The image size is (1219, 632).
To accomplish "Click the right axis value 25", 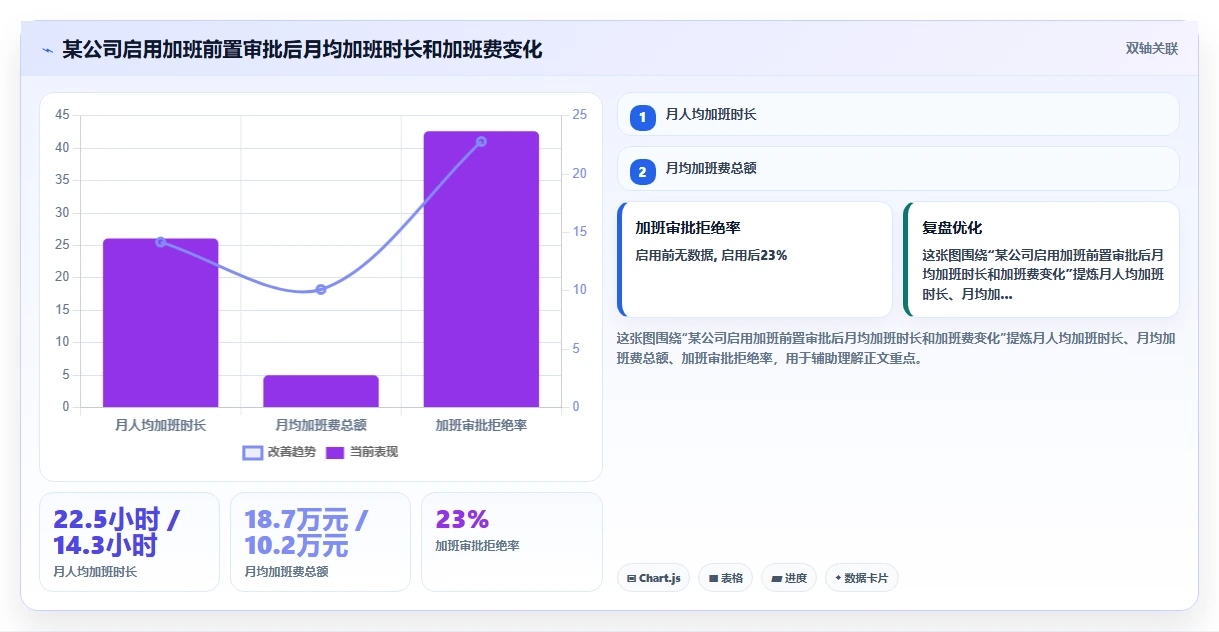I will (580, 115).
